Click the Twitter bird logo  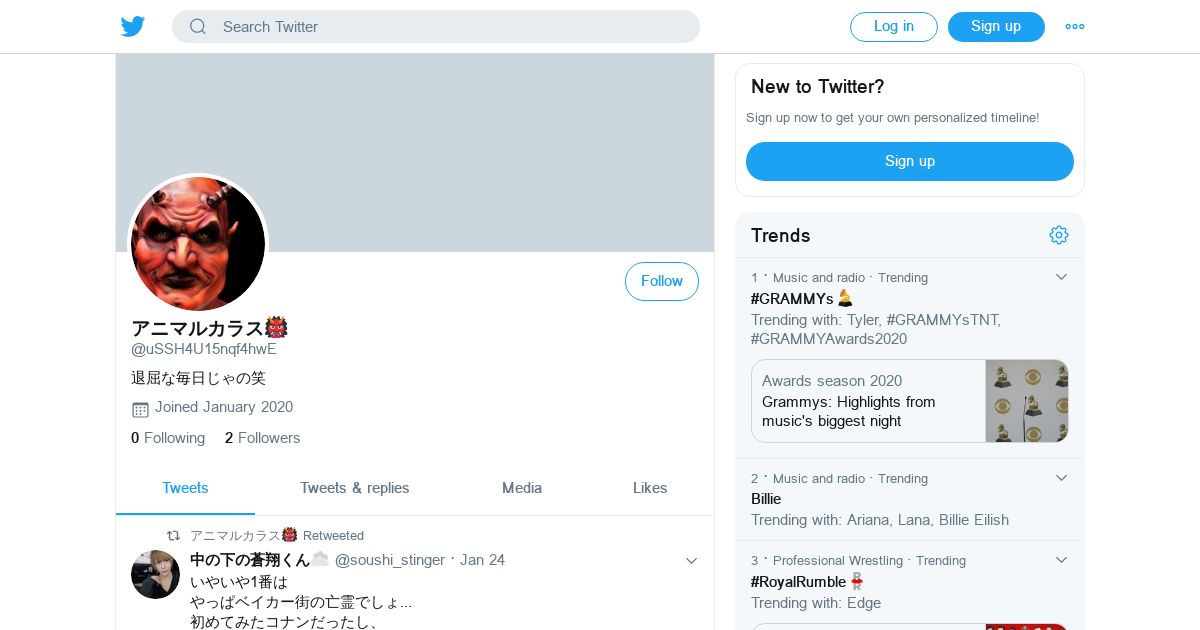133,27
